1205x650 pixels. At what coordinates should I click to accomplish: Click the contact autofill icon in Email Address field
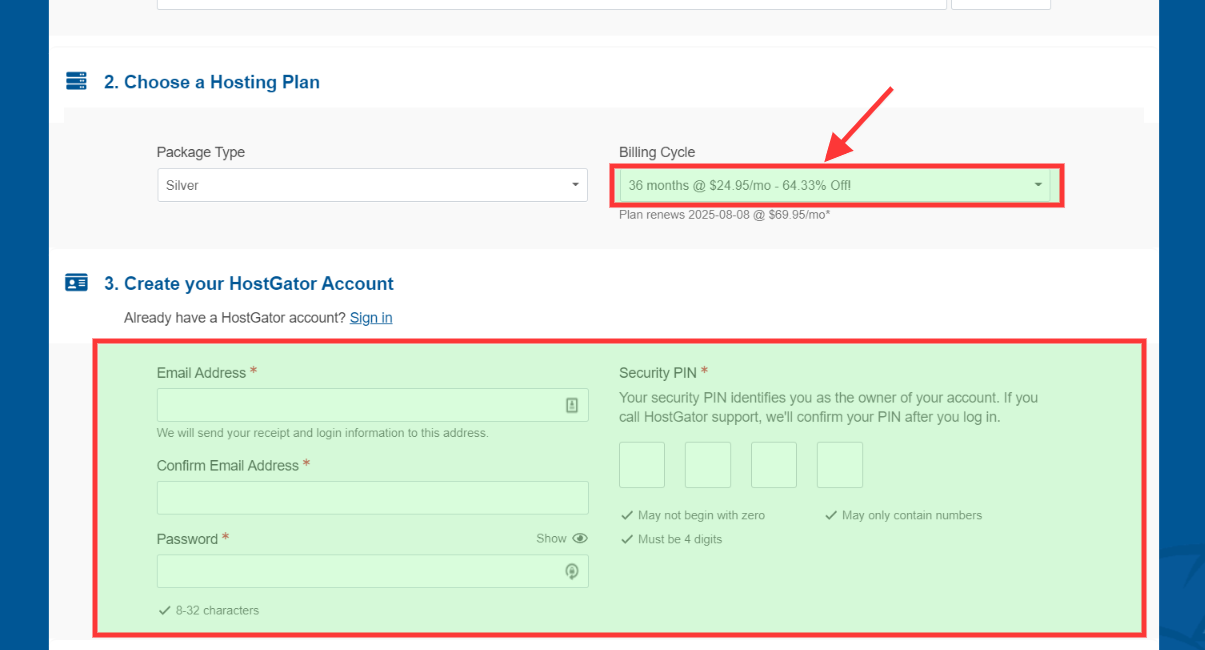coord(572,405)
